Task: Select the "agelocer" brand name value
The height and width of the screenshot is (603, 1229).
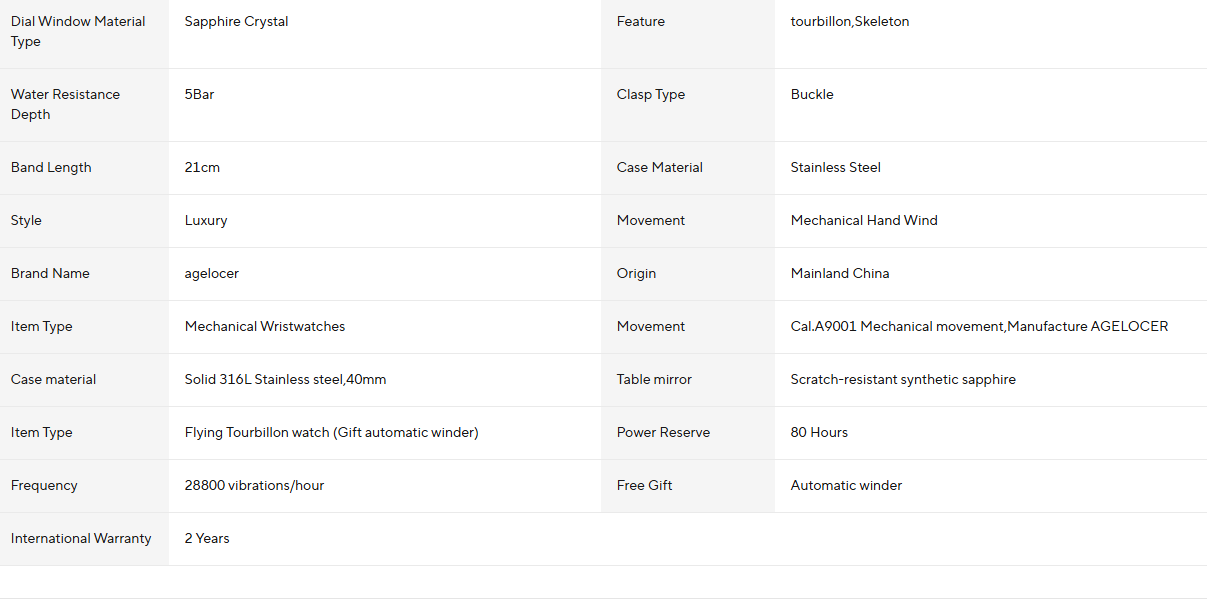Action: point(212,274)
